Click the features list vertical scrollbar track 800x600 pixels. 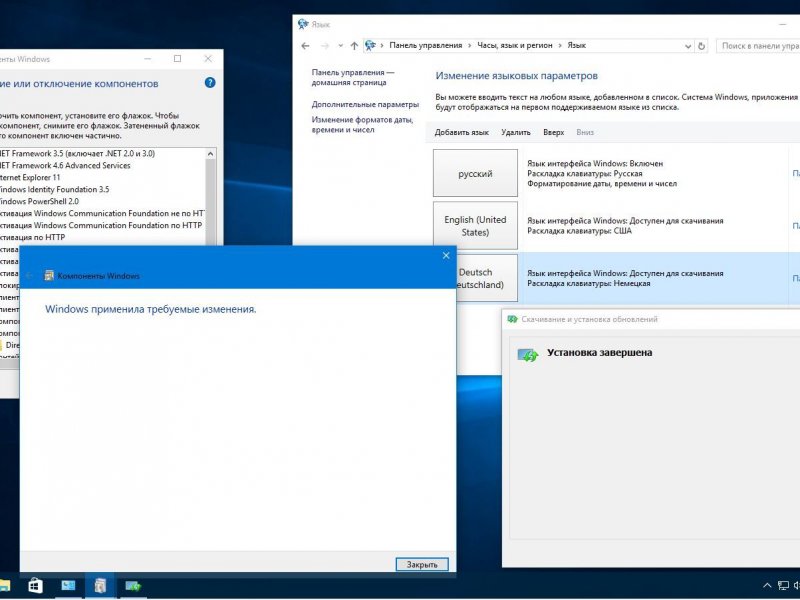click(210, 202)
